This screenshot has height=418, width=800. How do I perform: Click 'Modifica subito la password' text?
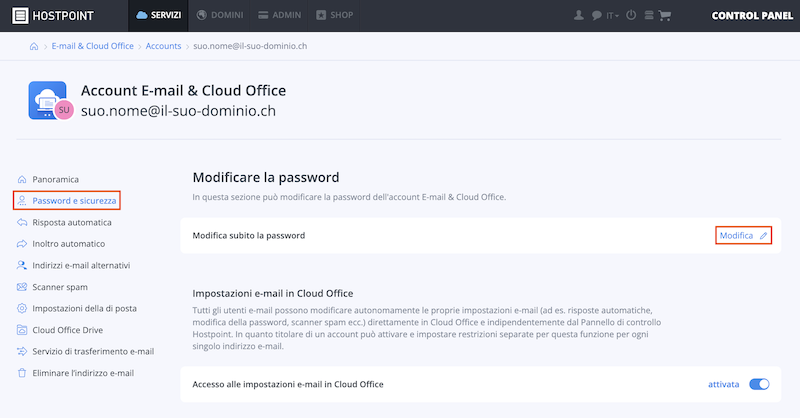click(x=248, y=236)
